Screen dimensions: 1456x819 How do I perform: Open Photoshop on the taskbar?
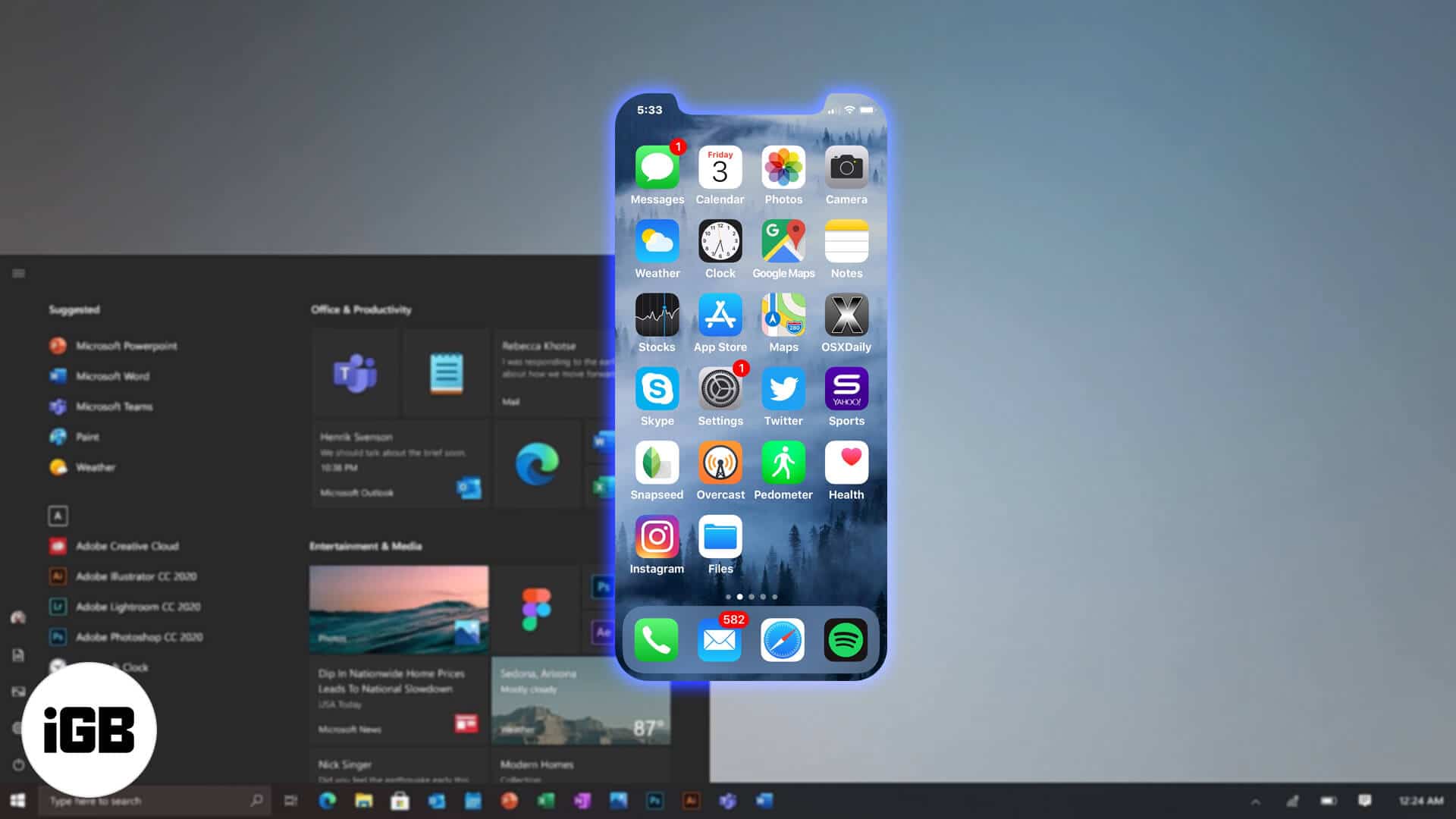pyautogui.click(x=654, y=801)
